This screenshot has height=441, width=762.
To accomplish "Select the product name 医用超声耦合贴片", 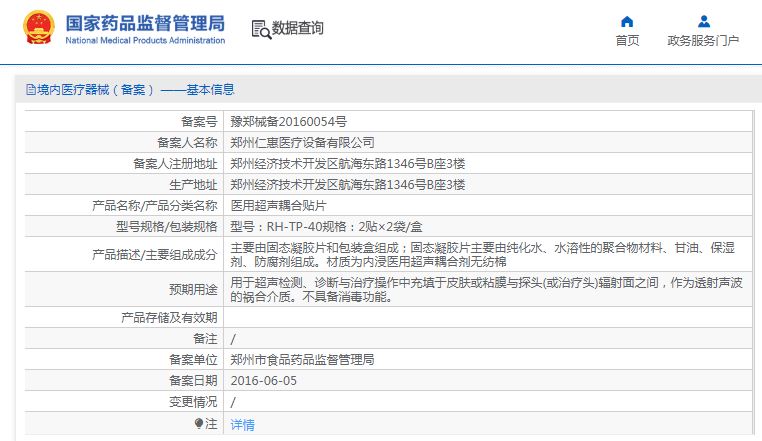I will [x=278, y=205].
